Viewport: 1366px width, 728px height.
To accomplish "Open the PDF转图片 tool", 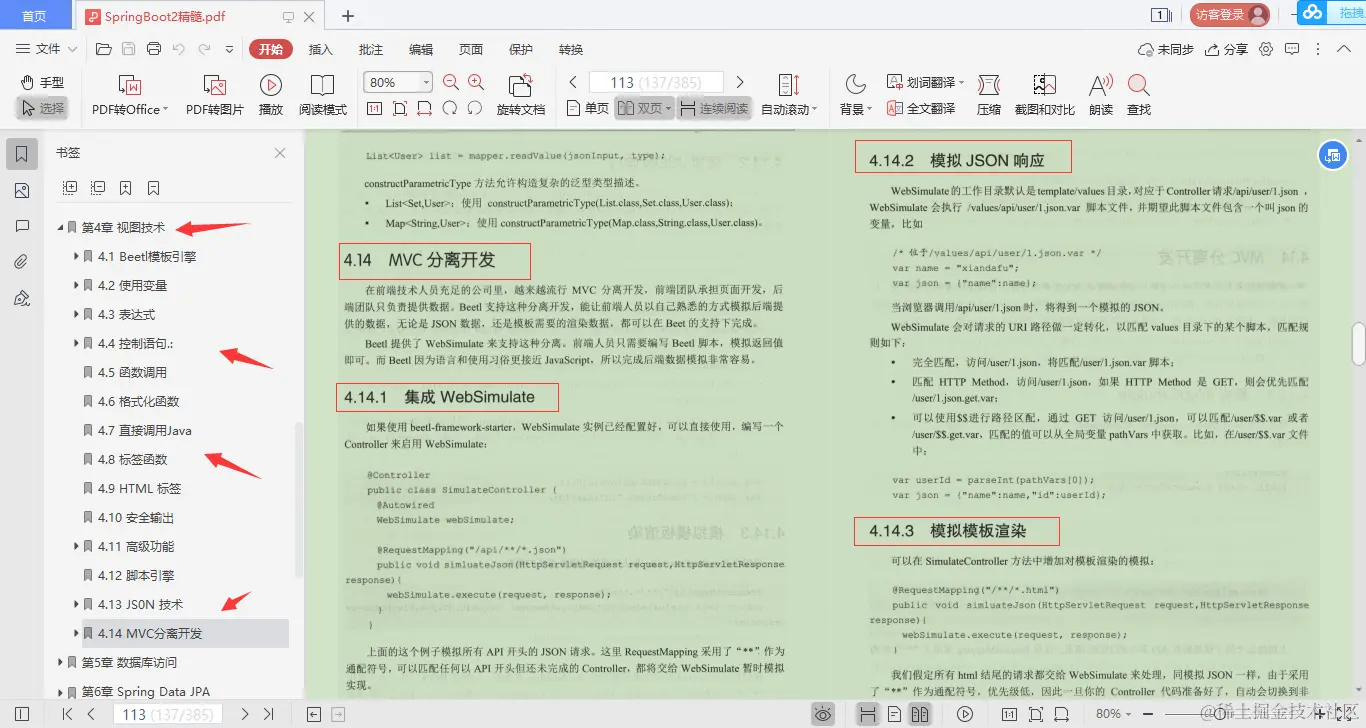I will pos(213,94).
